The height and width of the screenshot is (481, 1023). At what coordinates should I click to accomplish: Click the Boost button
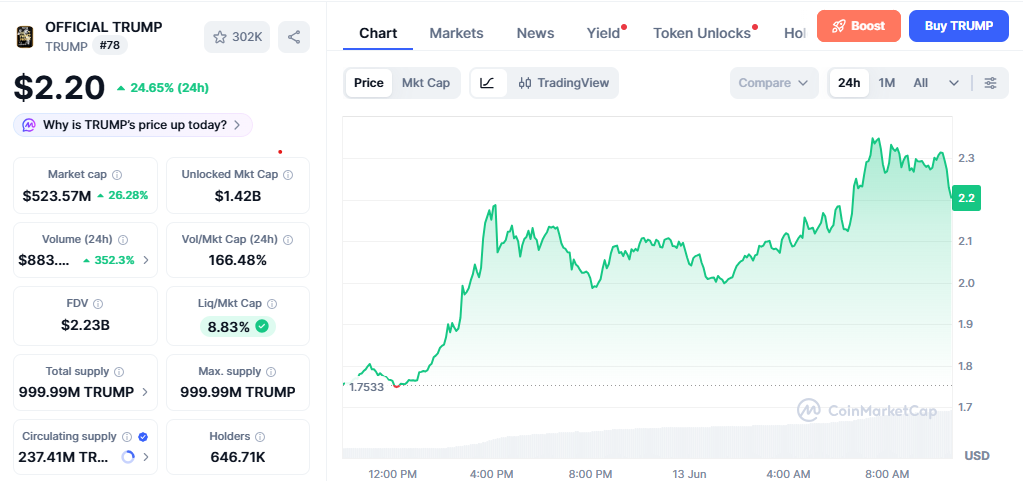(x=859, y=26)
